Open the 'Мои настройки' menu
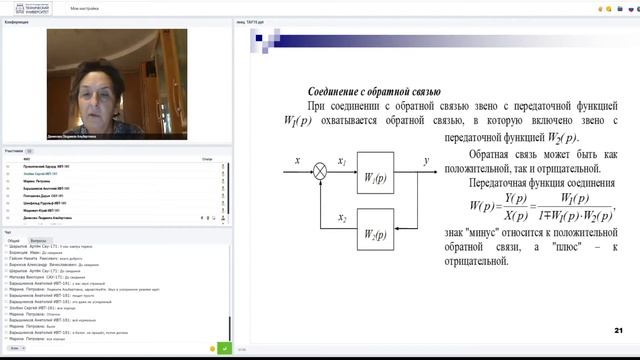Viewport: 640px width, 360px height. (x=84, y=9)
